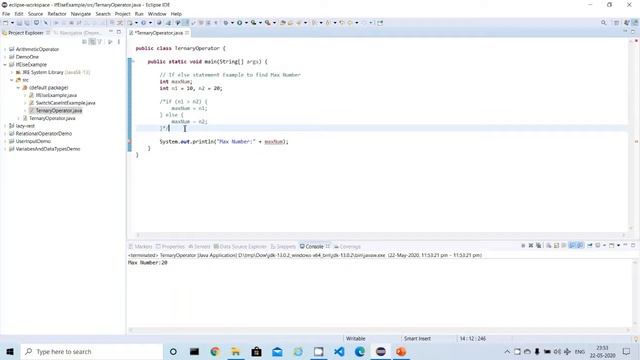Open the Windows Start menu
The image size is (640, 360).
pyautogui.click(x=10, y=352)
